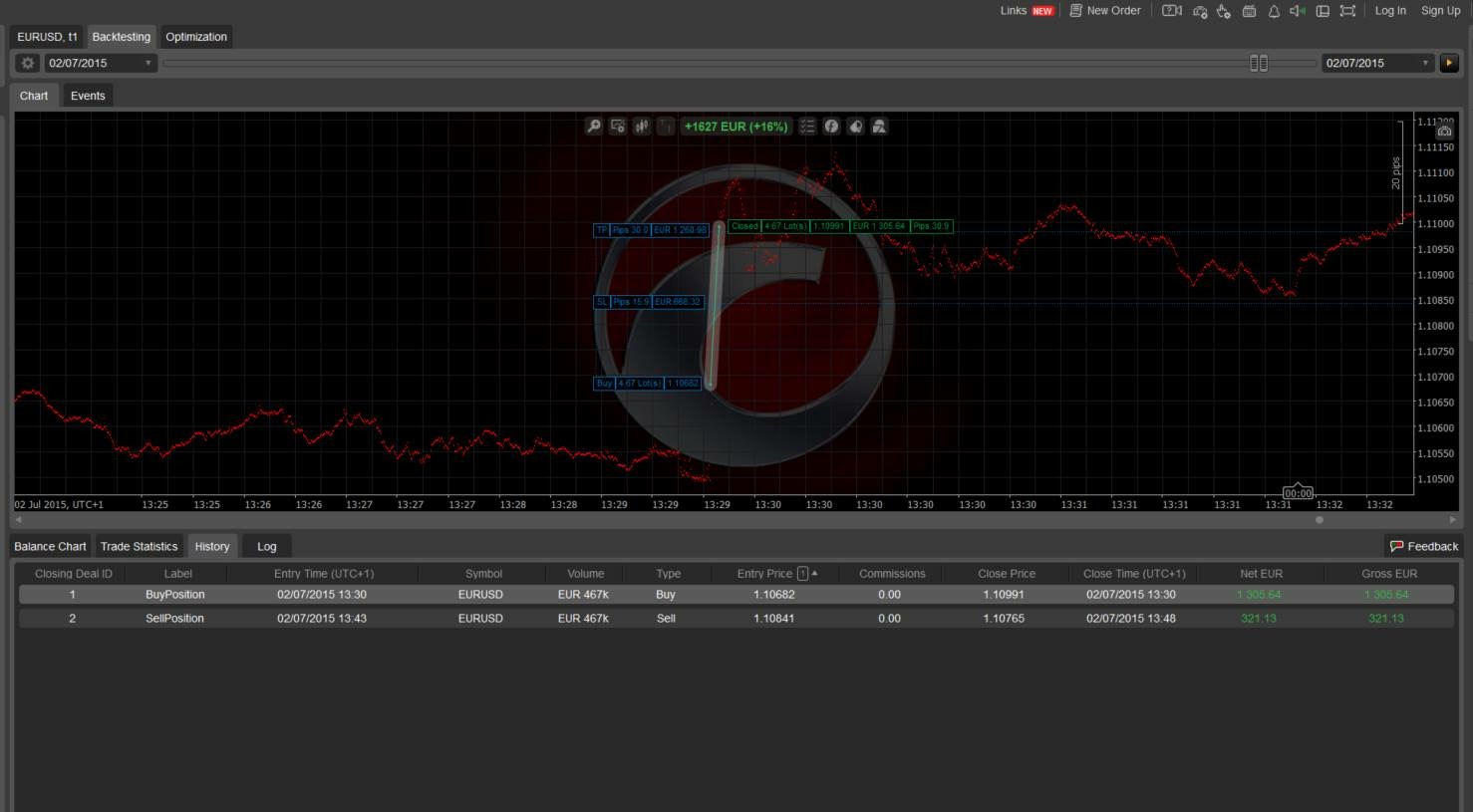Viewport: 1473px width, 812px height.
Task: Click the chart horizontal scrollbar thumb
Action: pos(1320,519)
